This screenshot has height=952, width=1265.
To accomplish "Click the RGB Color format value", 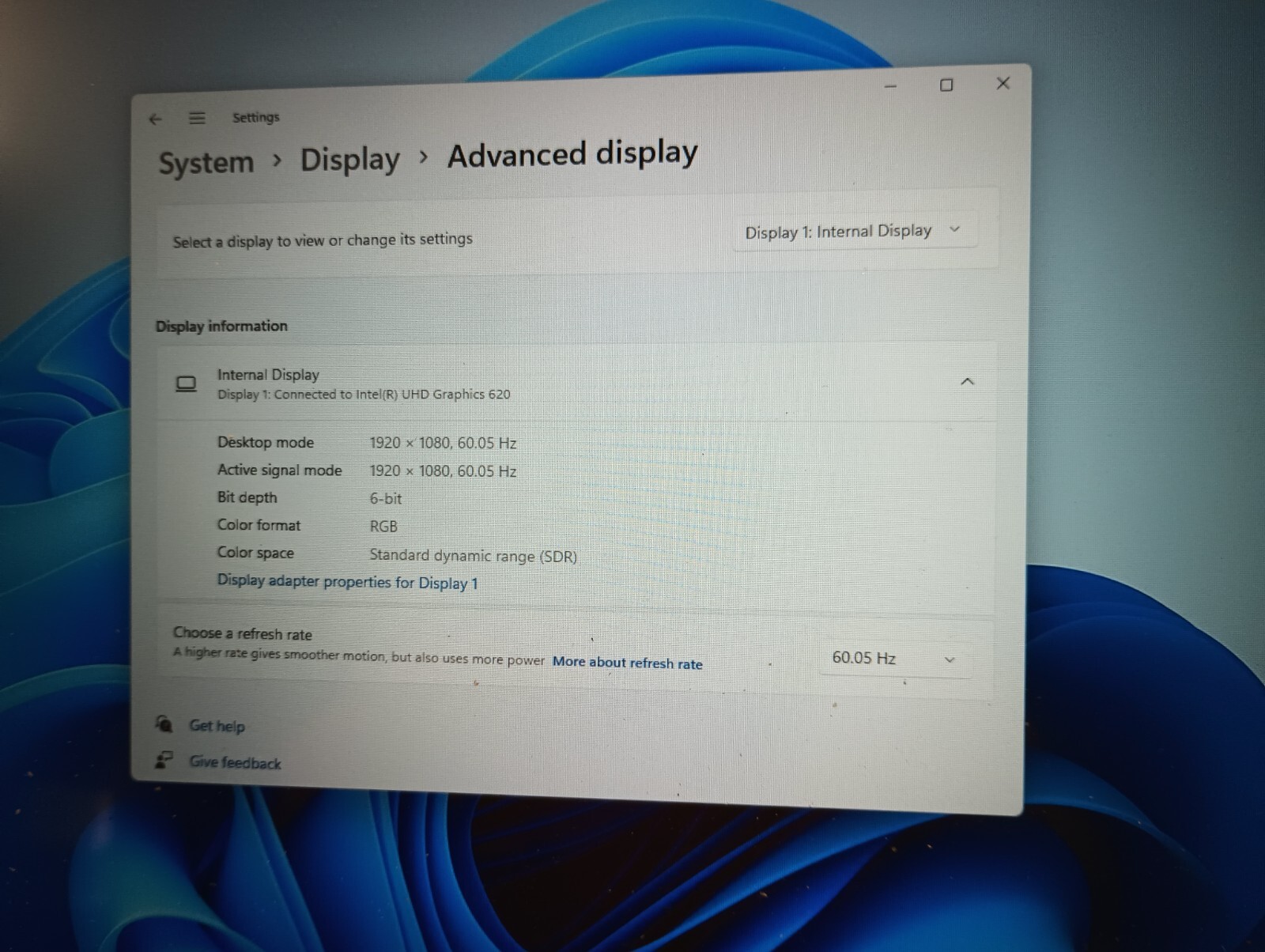I will coord(383,526).
